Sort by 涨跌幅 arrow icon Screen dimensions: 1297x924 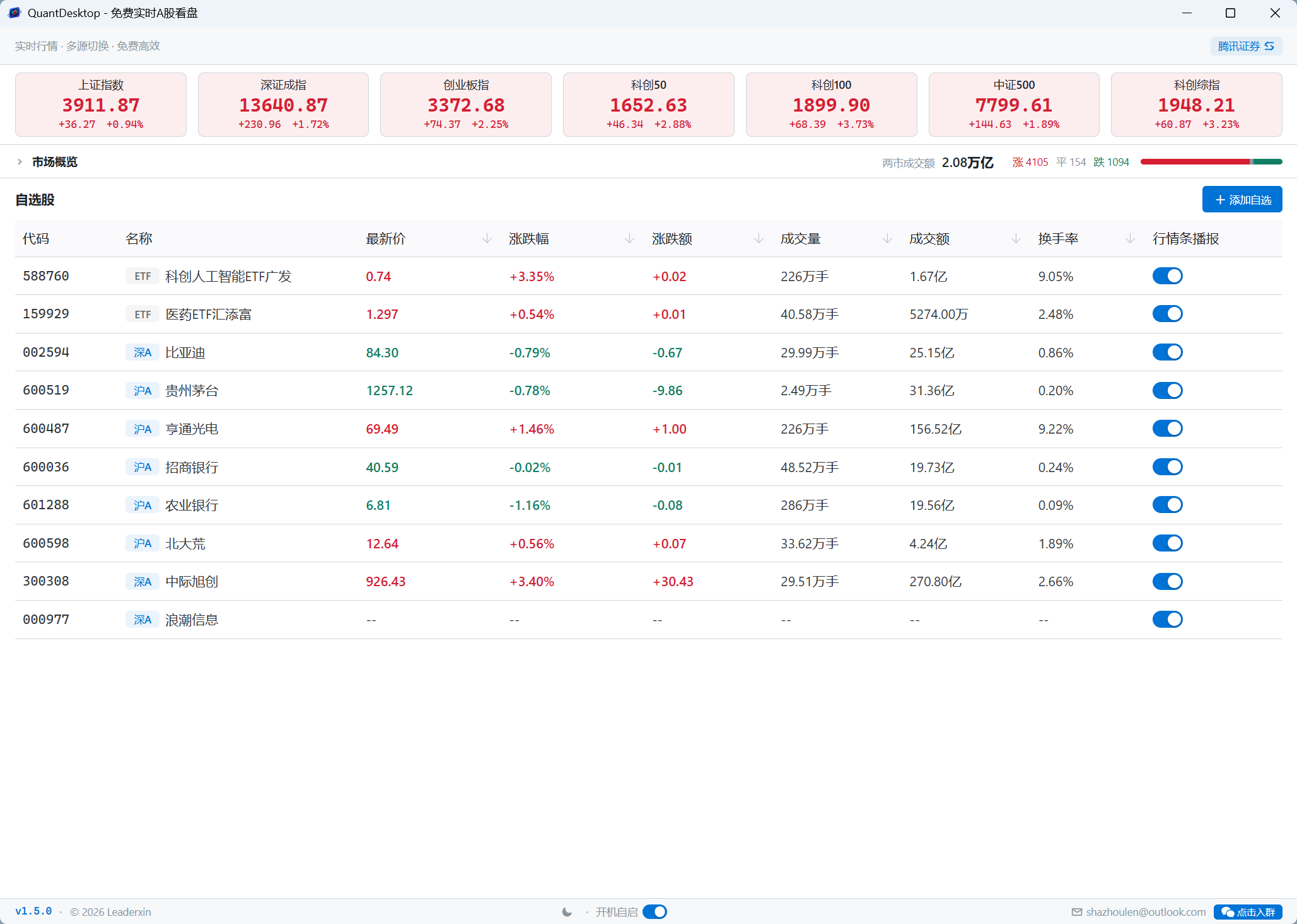tap(629, 239)
